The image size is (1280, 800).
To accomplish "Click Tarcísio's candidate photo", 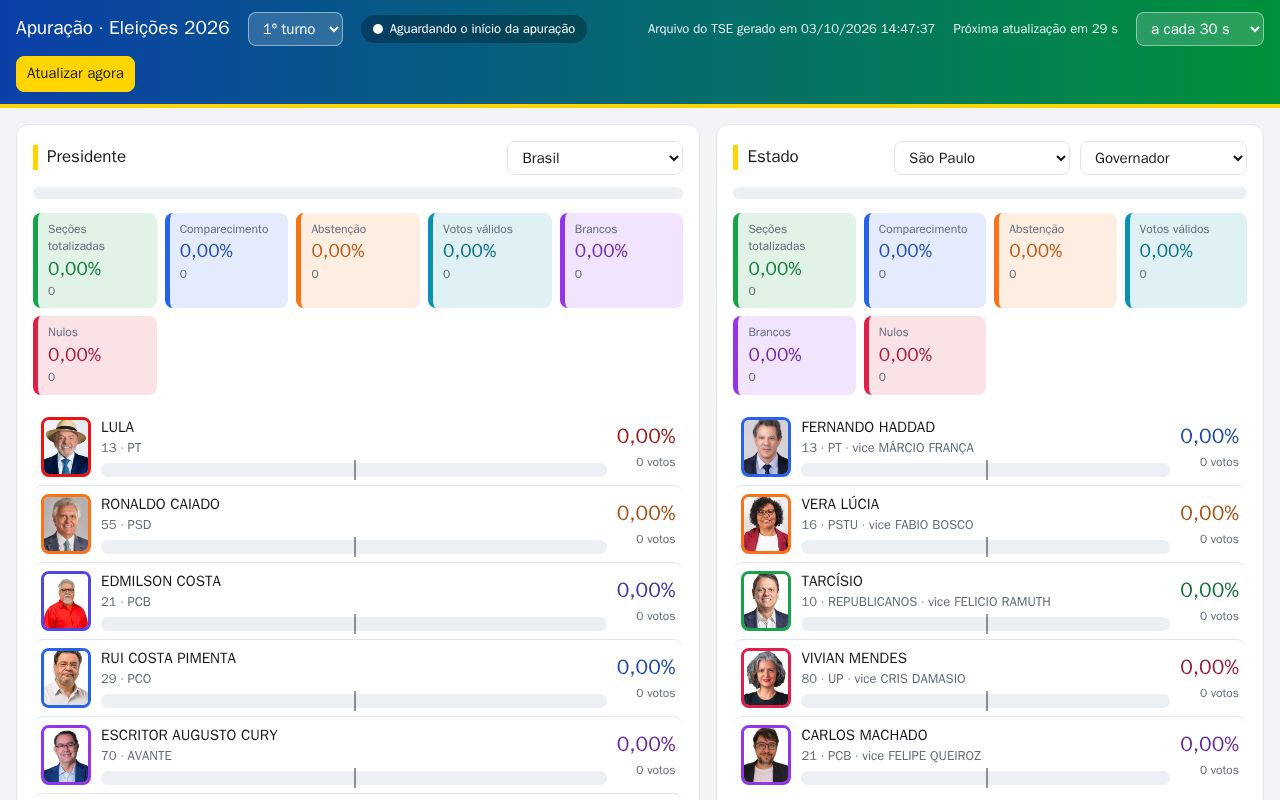I will coord(766,601).
